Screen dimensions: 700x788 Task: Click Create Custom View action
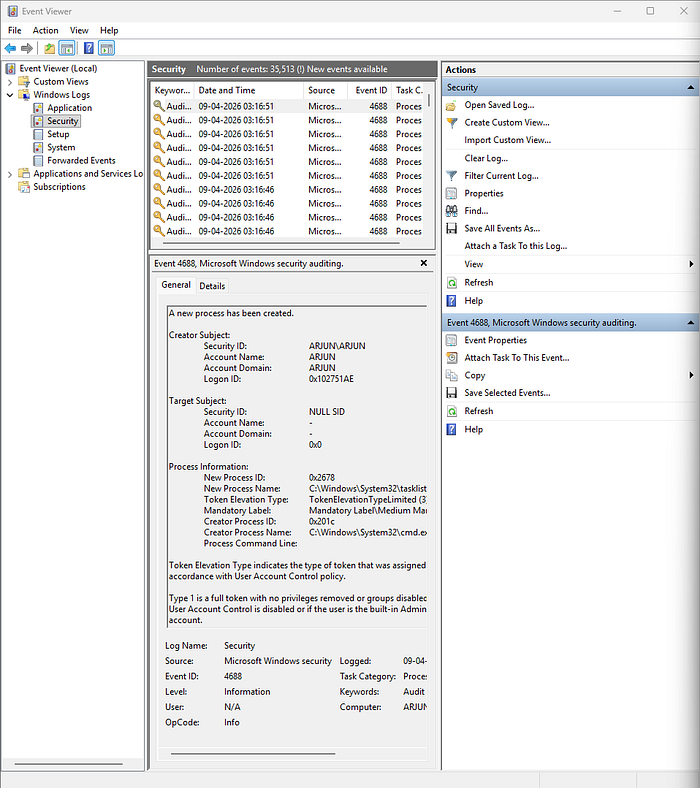[507, 123]
